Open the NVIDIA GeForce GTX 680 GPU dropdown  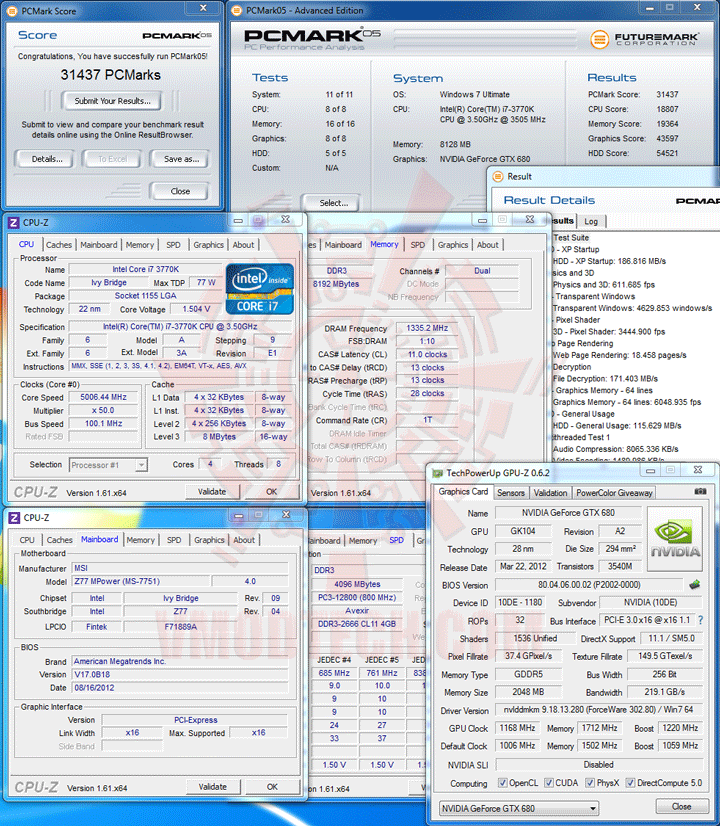point(519,808)
